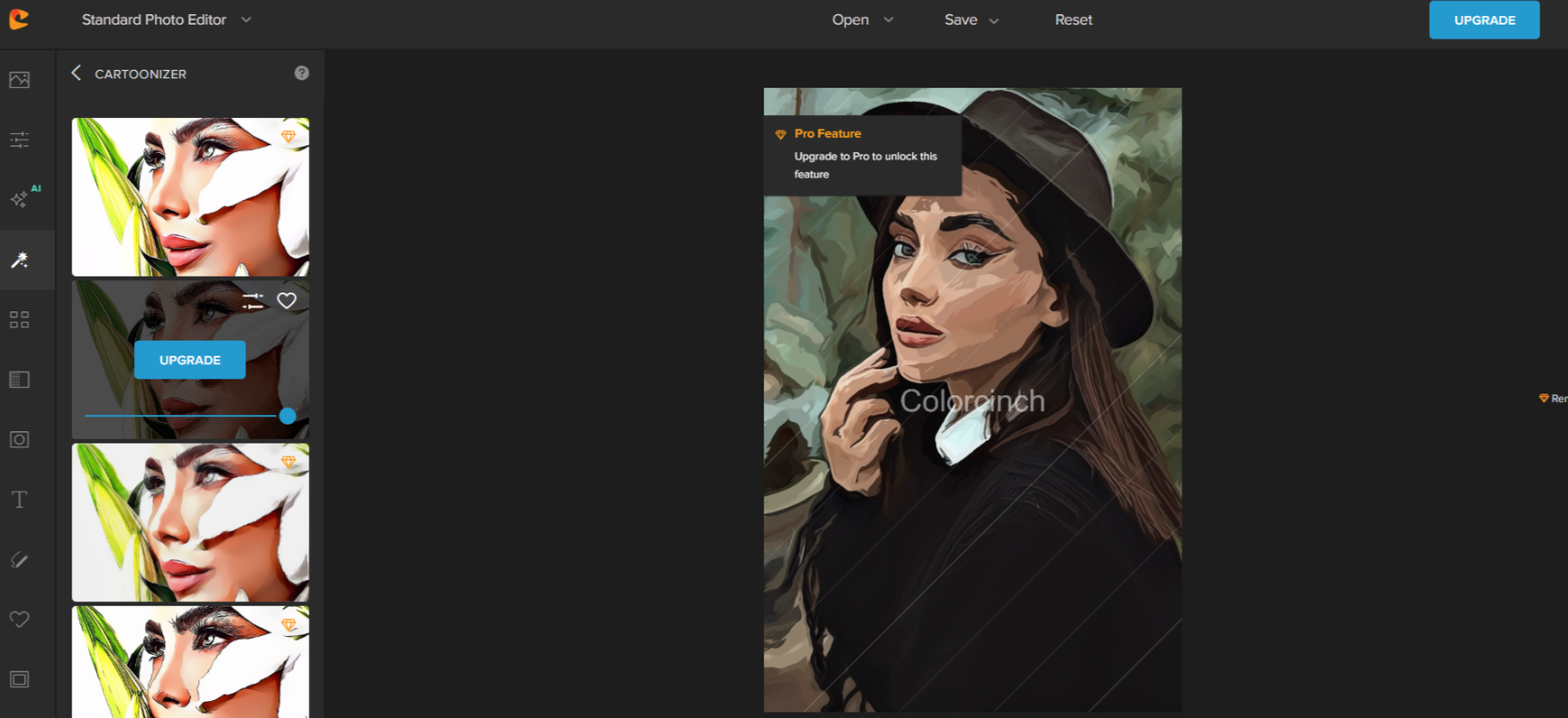Open the Text tool icon

pyautogui.click(x=19, y=499)
